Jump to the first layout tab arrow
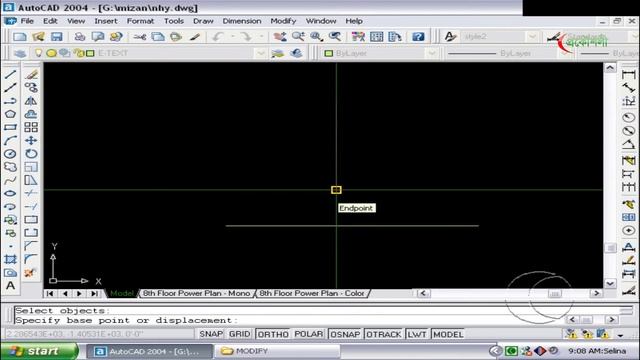640x360 pixels. pyautogui.click(x=49, y=293)
